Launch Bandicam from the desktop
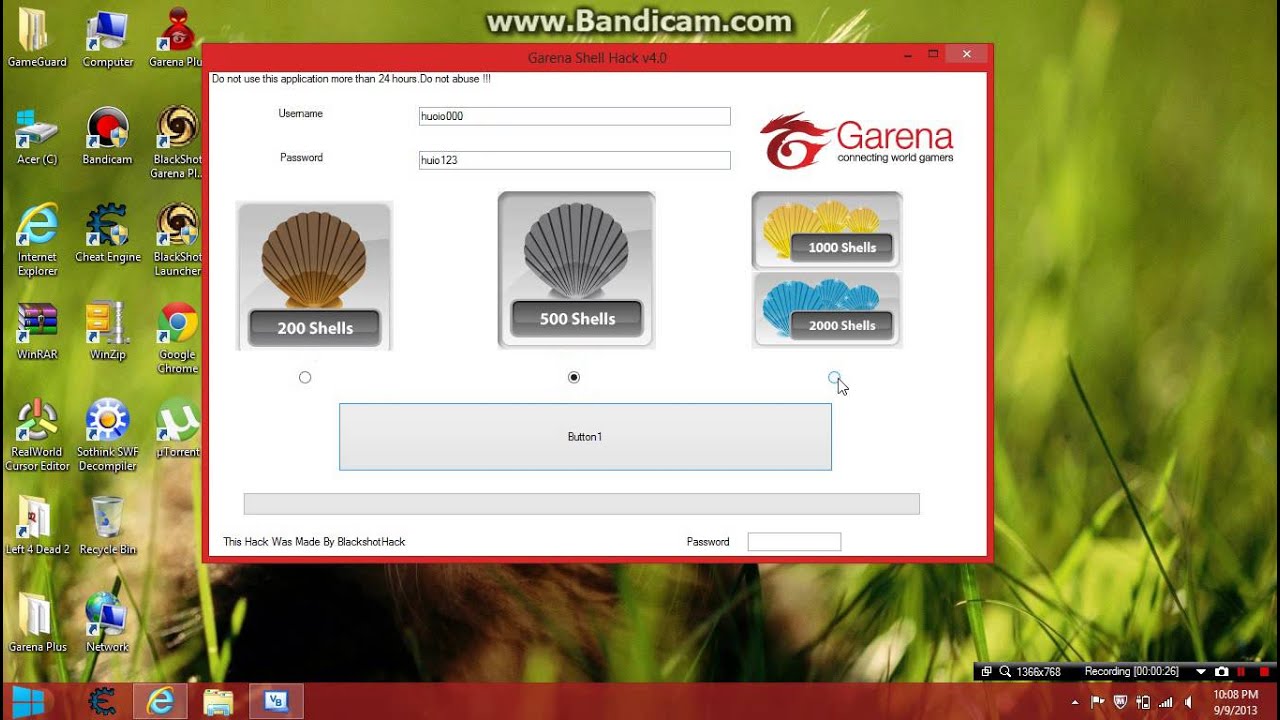Screen dimensions: 1280x720 (x=107, y=136)
